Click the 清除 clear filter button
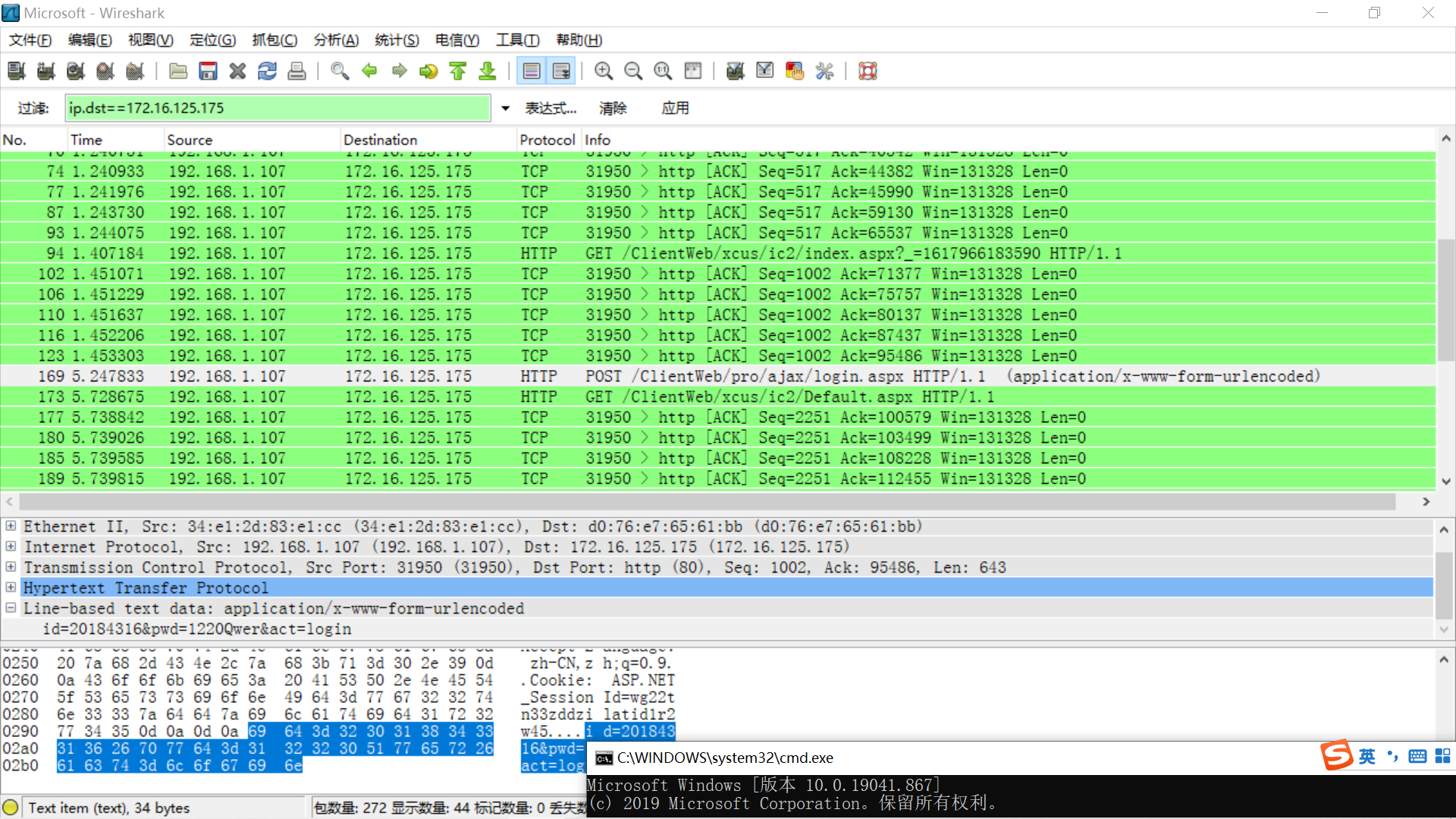The image size is (1456, 819). click(613, 108)
